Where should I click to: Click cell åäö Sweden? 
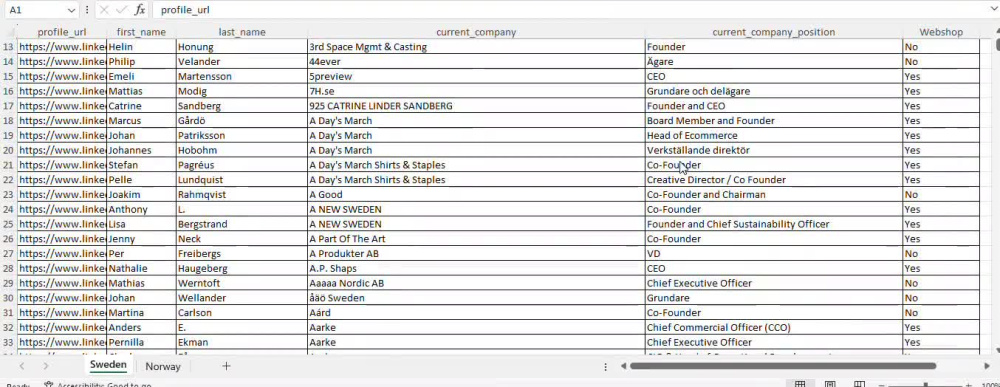click(476, 298)
